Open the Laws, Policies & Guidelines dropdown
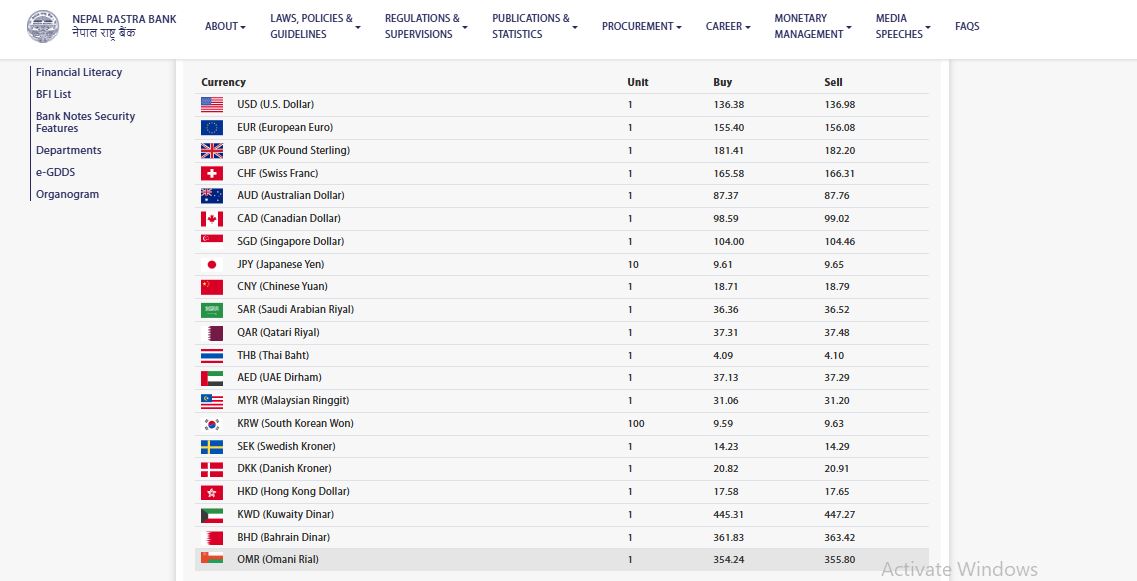This screenshot has width=1137, height=581. [x=314, y=26]
